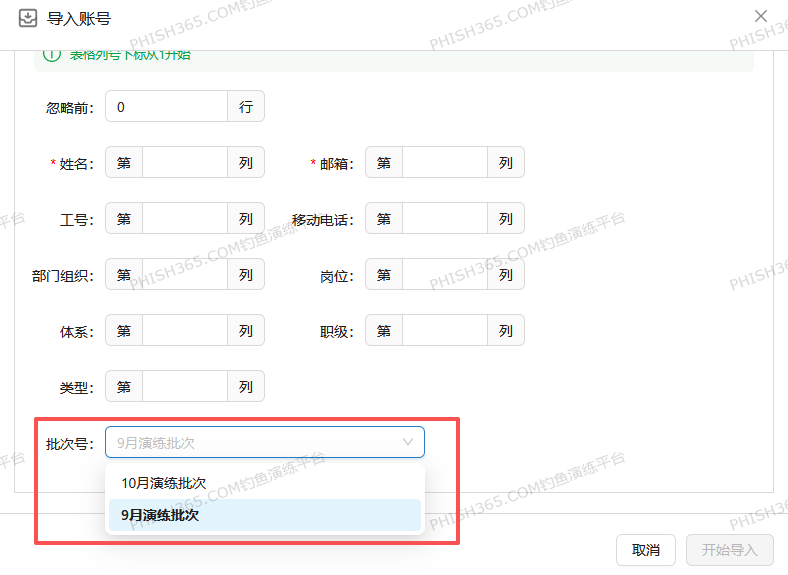Click into the 移动电话 column input
This screenshot has width=788, height=575.
tap(444, 219)
